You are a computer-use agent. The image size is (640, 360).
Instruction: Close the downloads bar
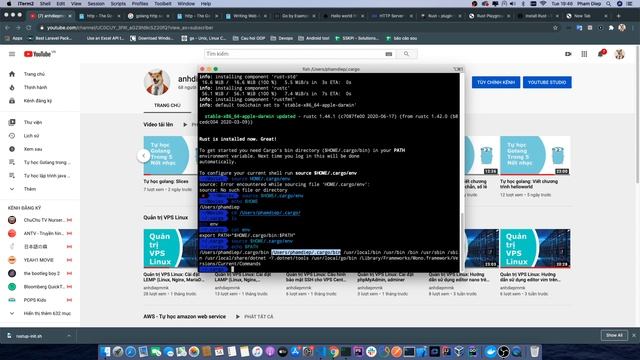point(634,336)
